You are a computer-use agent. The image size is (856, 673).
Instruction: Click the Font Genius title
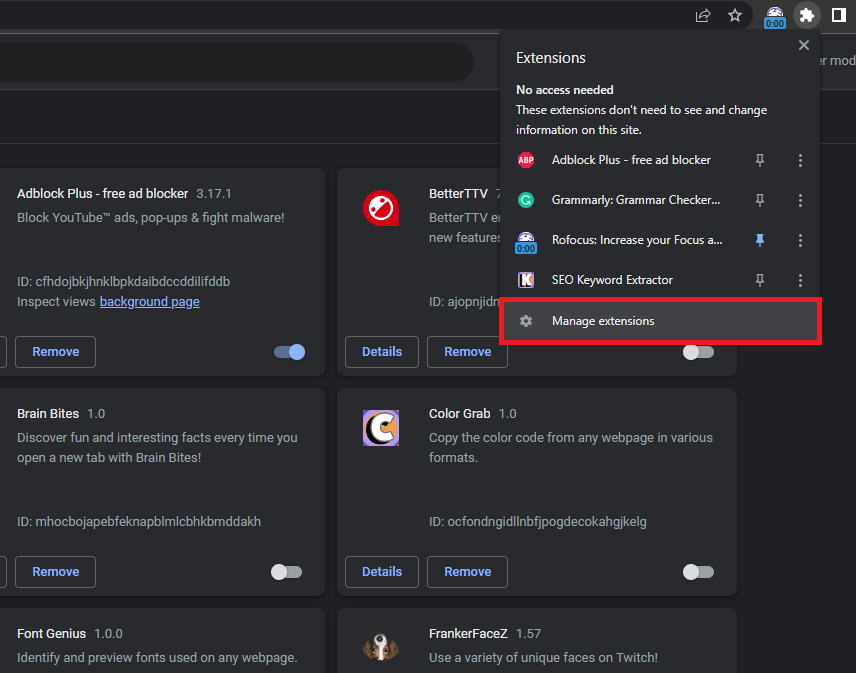click(51, 634)
